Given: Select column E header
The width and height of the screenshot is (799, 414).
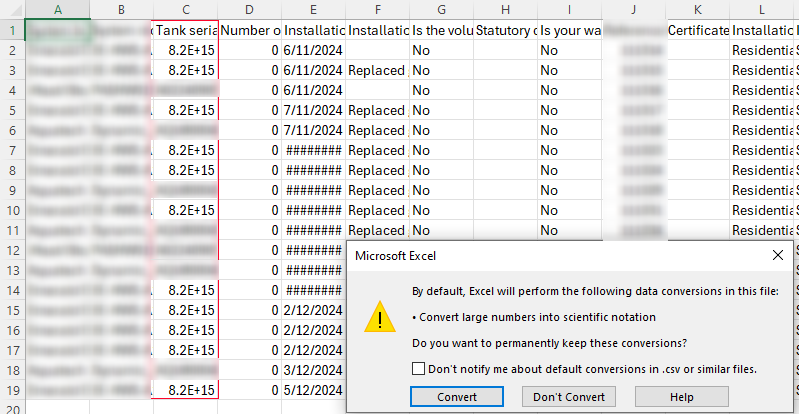Looking at the screenshot, I should click(x=313, y=10).
